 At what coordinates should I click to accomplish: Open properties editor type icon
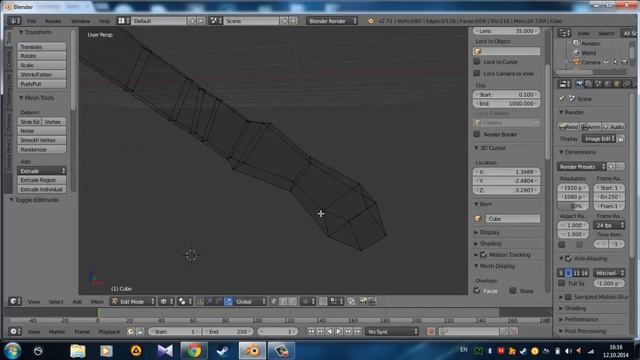tap(564, 84)
